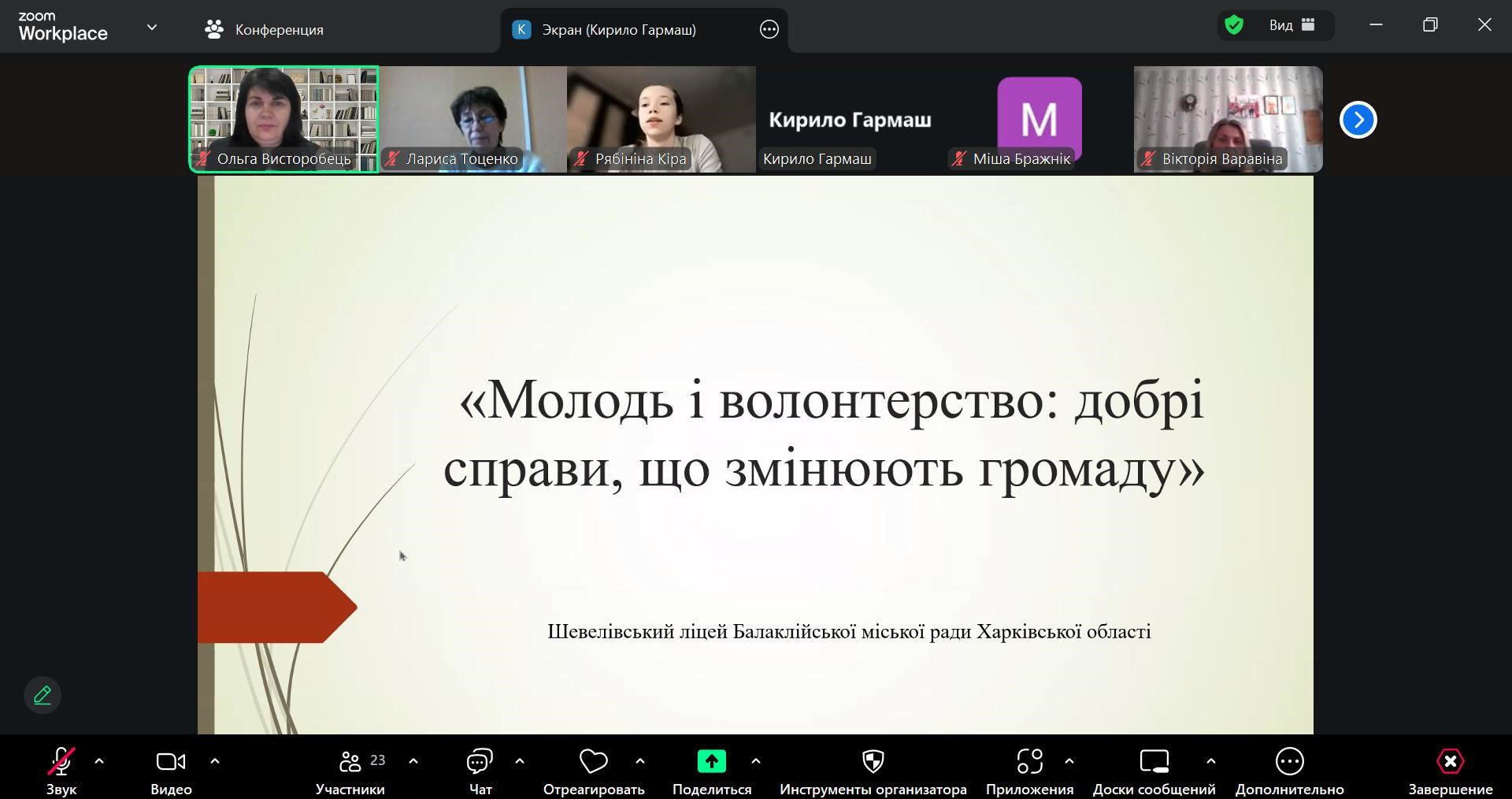Expand Zoom Workplace dropdown arrow
The image size is (1512, 799).
(x=152, y=26)
